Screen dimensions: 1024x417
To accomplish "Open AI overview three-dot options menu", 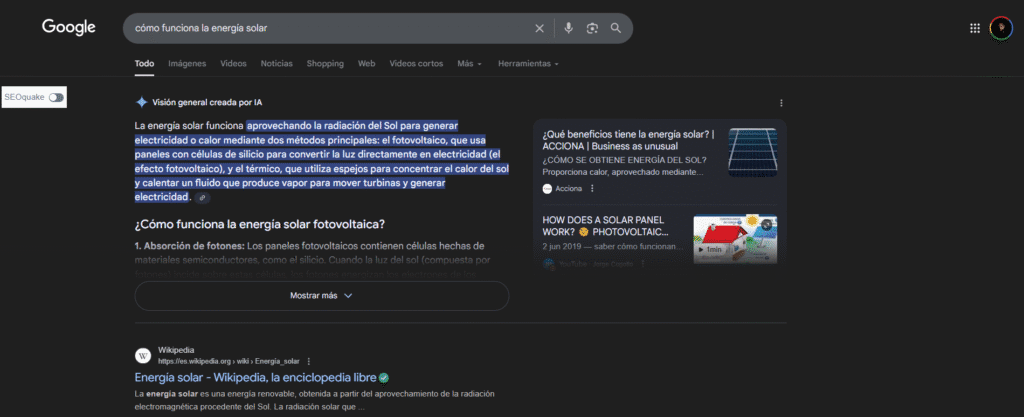I will pos(781,103).
